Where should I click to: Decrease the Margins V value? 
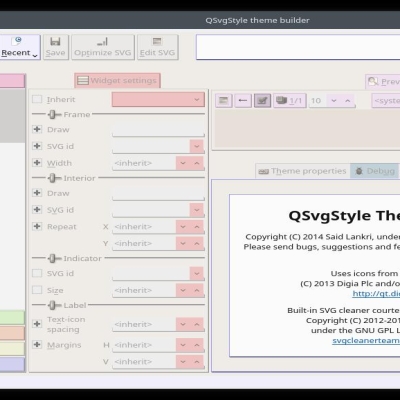183,362
